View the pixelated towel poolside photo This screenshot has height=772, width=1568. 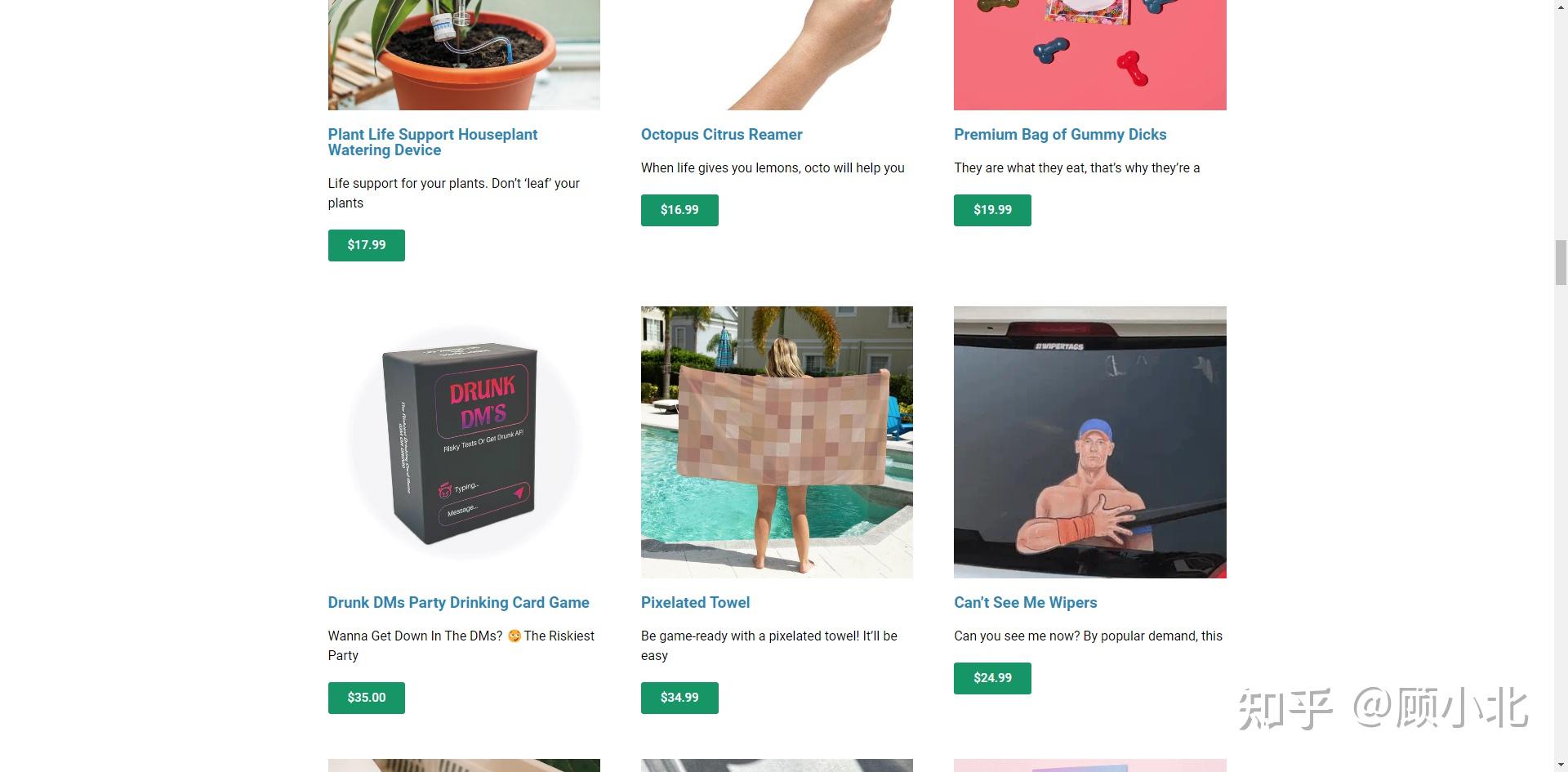pyautogui.click(x=777, y=442)
